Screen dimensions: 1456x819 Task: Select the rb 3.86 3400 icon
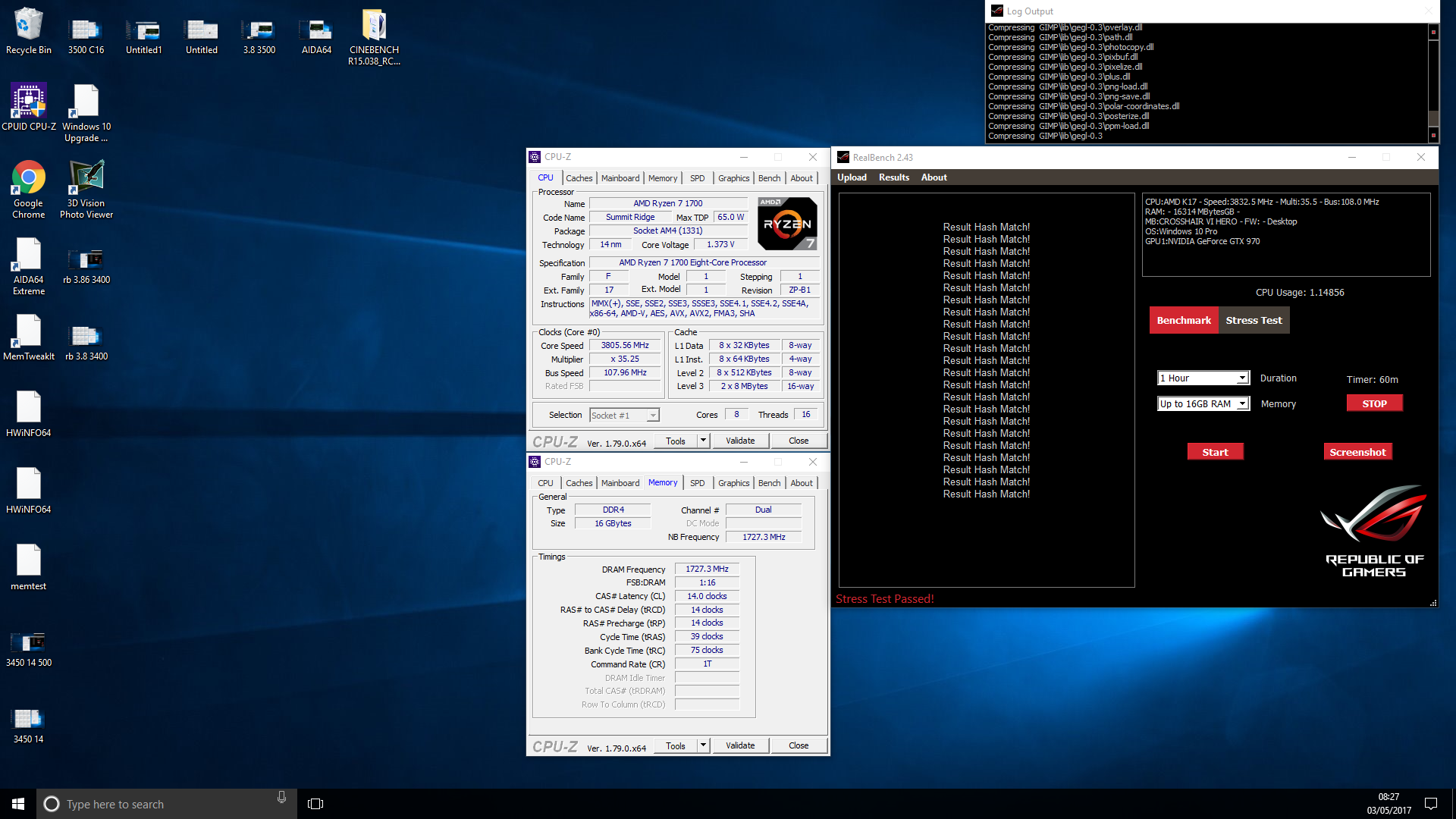pos(86,266)
